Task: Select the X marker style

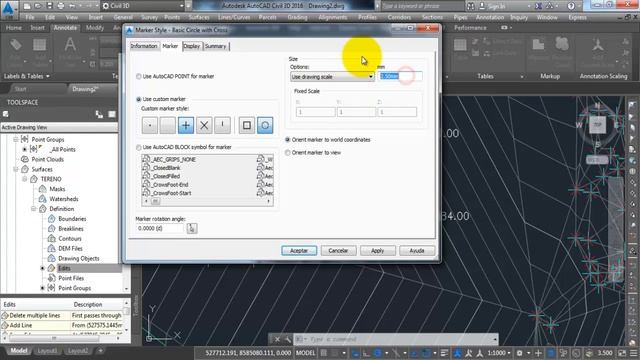Action: (204, 125)
